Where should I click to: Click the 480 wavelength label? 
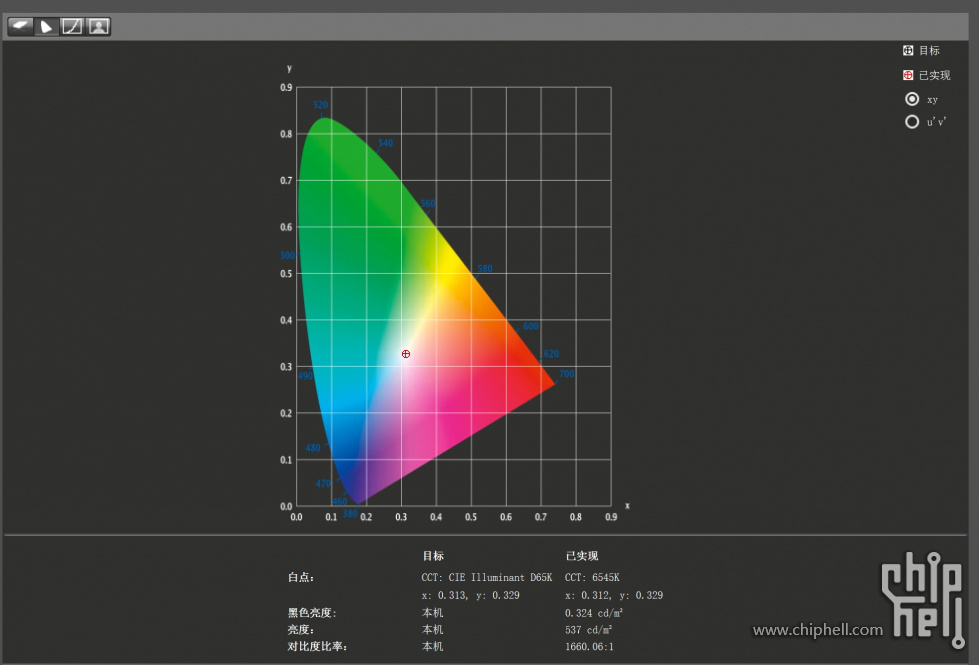coord(313,448)
